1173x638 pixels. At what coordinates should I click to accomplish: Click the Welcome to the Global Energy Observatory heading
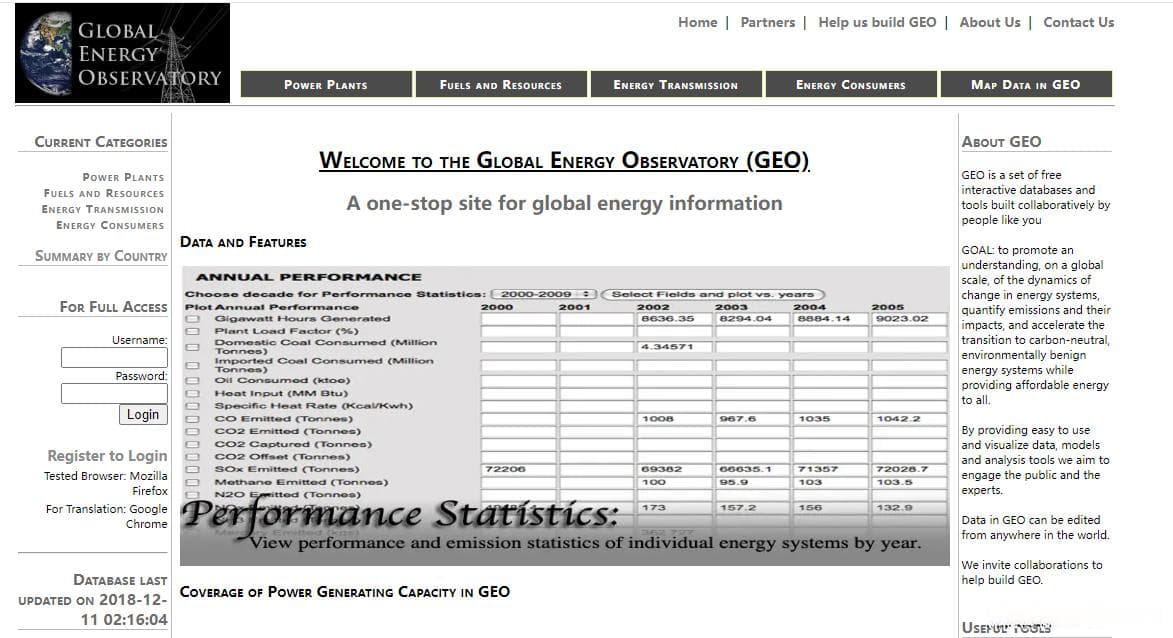coord(564,160)
